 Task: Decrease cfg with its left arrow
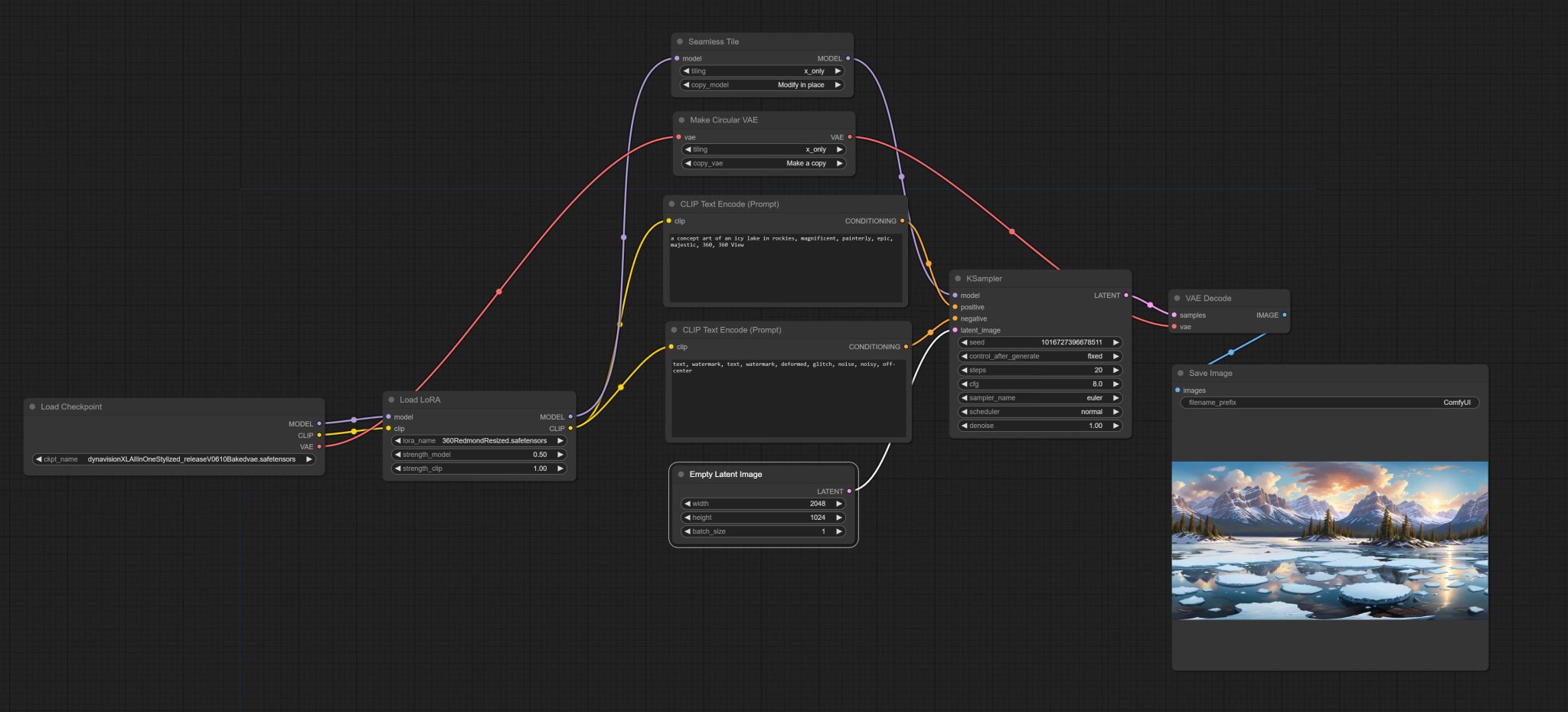pyautogui.click(x=963, y=384)
